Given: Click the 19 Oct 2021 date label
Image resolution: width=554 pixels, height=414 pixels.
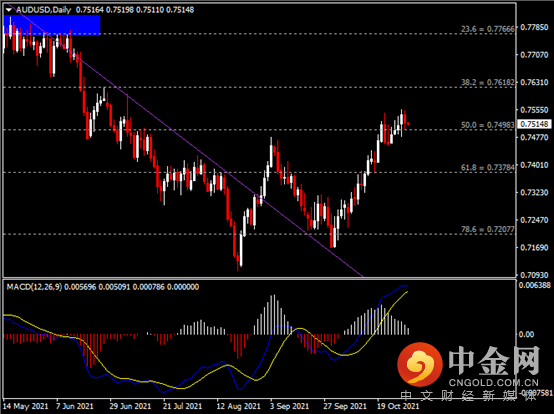Looking at the screenshot, I should pos(397,406).
